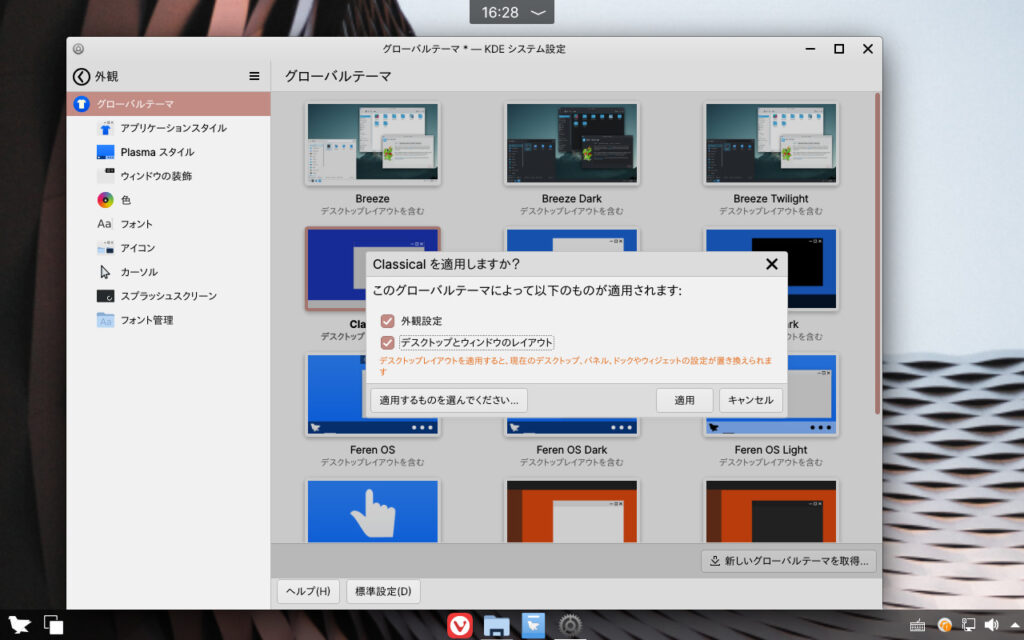
Task: Toggle the 外観設定 checkbox
Action: coord(387,321)
